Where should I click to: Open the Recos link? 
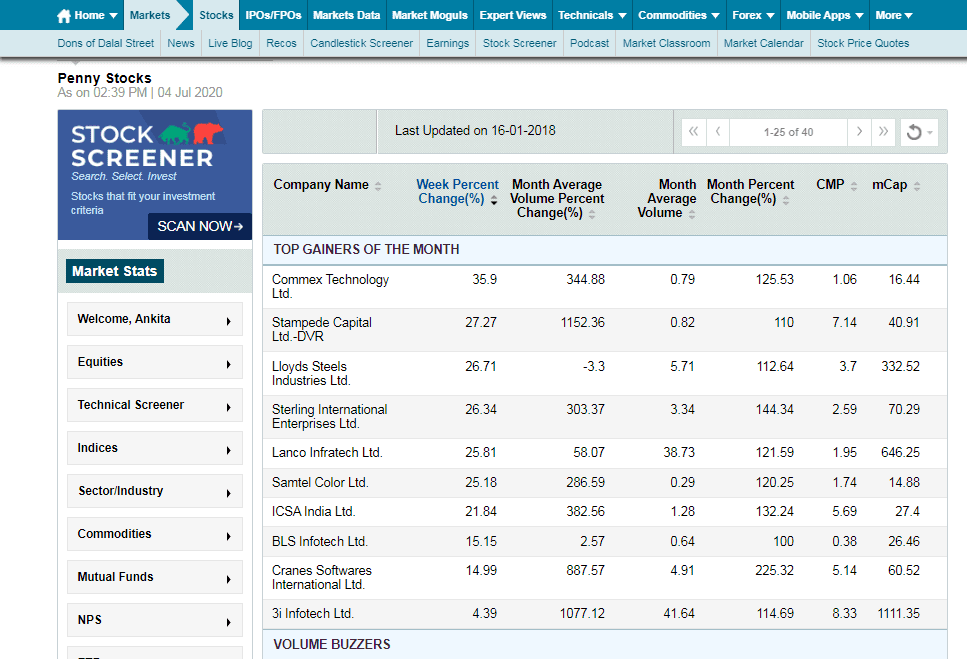(x=281, y=43)
